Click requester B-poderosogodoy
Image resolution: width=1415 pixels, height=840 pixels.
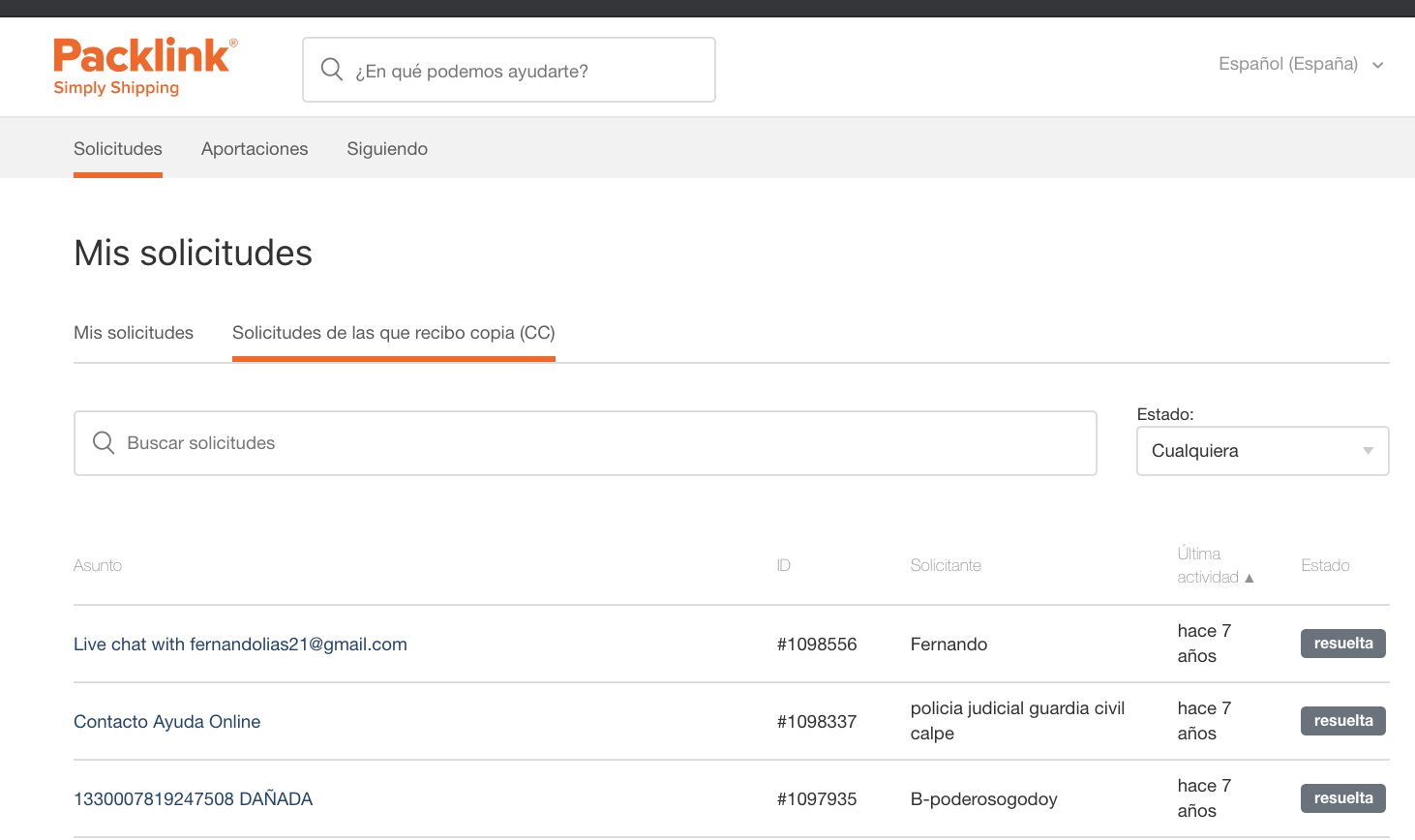click(x=984, y=799)
